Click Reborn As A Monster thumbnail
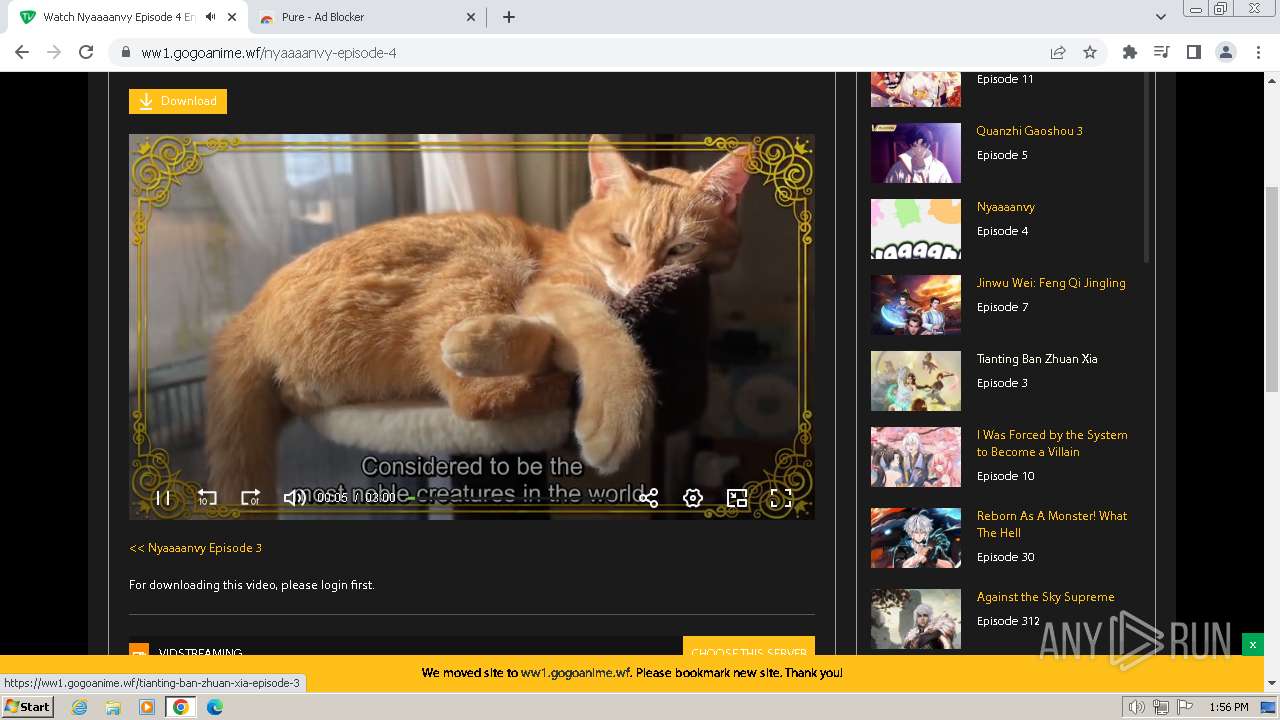The height and width of the screenshot is (720, 1280). point(915,538)
